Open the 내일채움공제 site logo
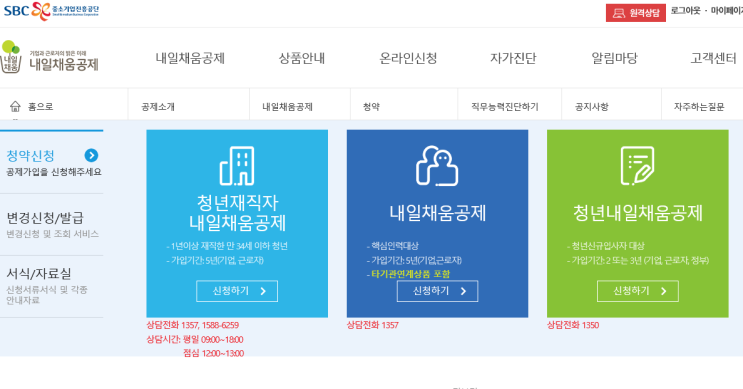Screen dimensions: 743x389 [x=49, y=57]
